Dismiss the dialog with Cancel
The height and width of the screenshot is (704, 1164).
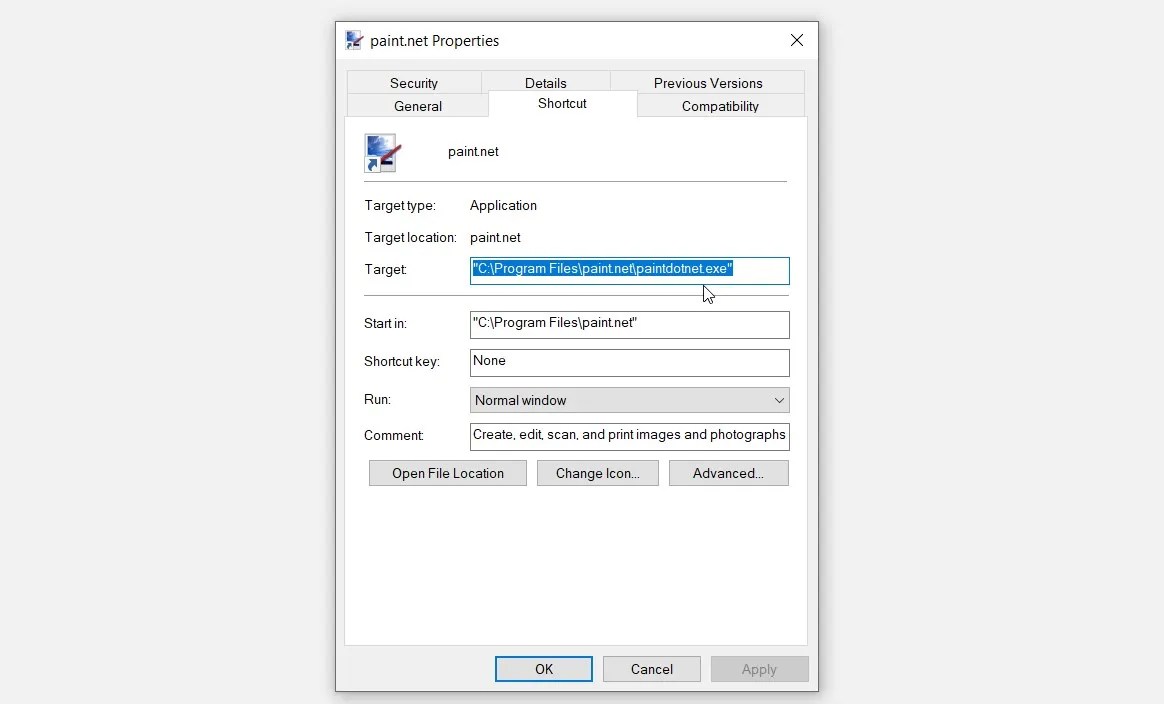pos(651,669)
